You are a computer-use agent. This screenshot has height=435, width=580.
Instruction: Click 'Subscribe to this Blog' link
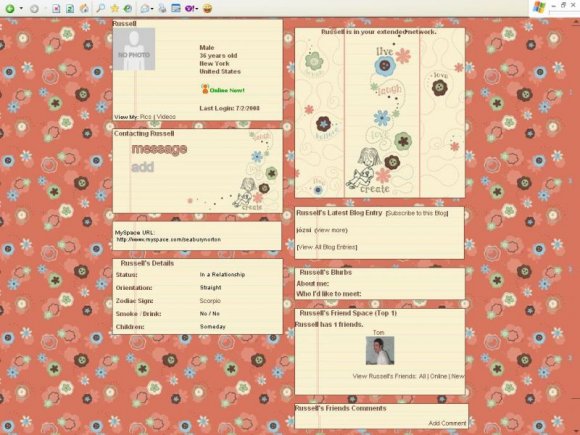click(417, 213)
